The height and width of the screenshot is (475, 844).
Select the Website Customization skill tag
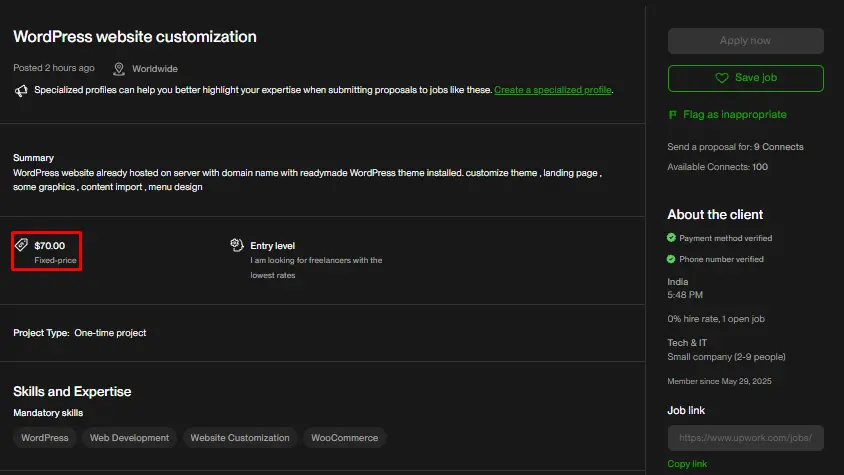click(240, 438)
